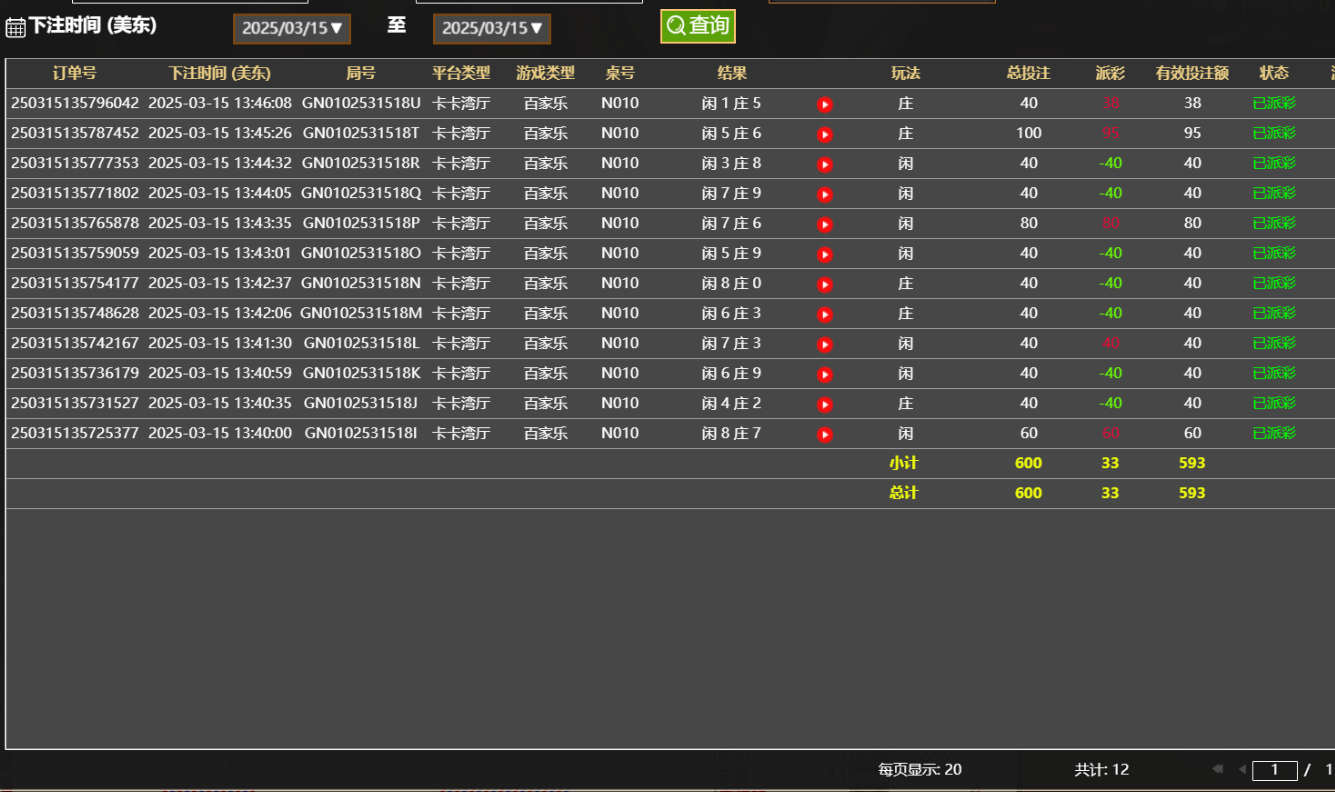Image resolution: width=1335 pixels, height=792 pixels.
Task: Click the page number input field
Action: coord(1275,770)
